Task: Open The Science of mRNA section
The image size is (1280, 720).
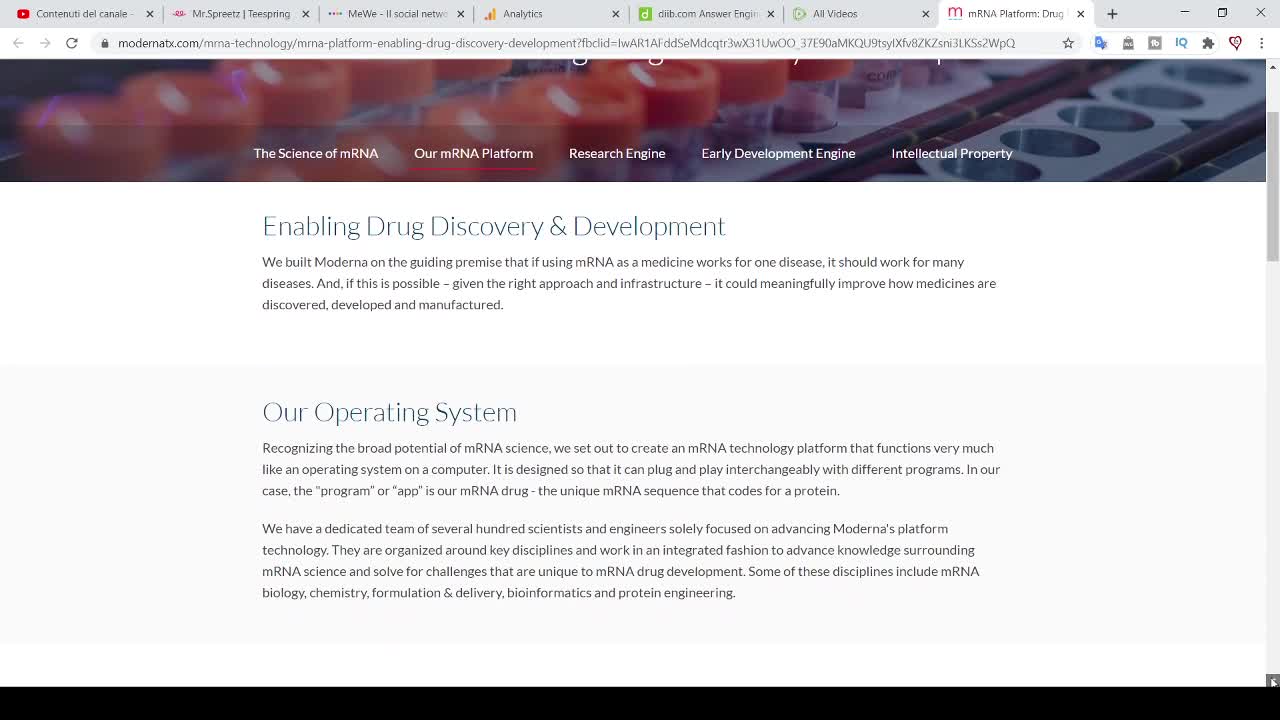Action: (x=316, y=153)
